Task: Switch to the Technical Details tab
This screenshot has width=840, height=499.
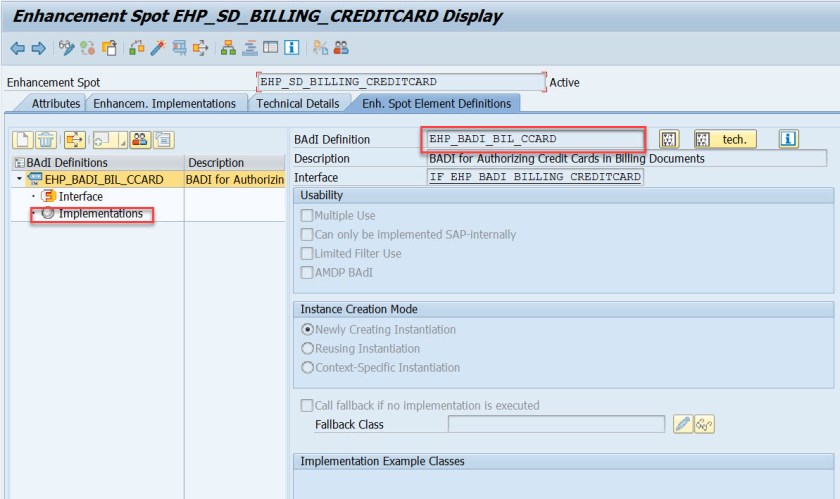Action: [x=298, y=103]
